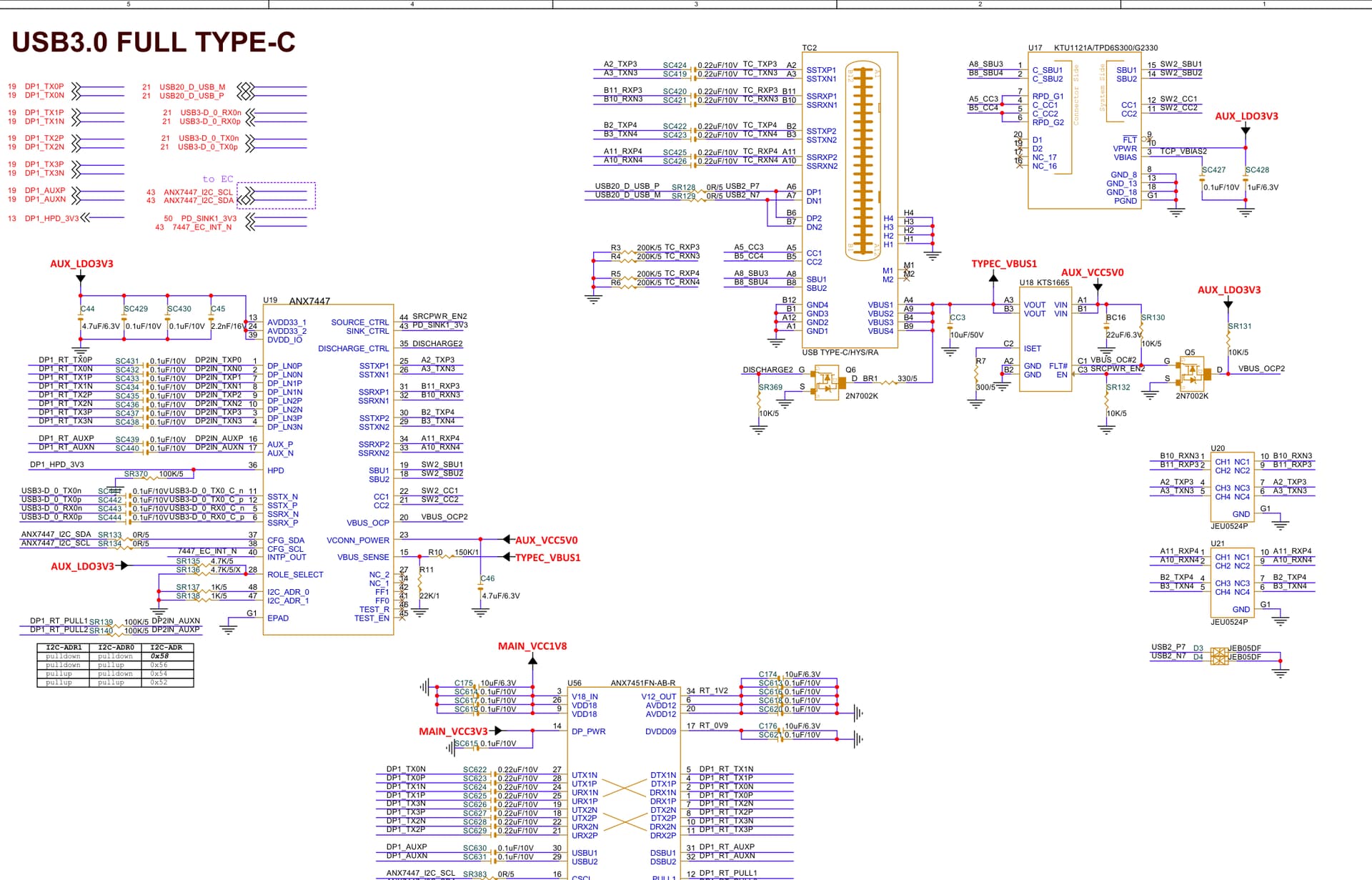Click the CC3 10uF/50V capacitor symbol
This screenshot has height=880, width=1372.
[950, 325]
